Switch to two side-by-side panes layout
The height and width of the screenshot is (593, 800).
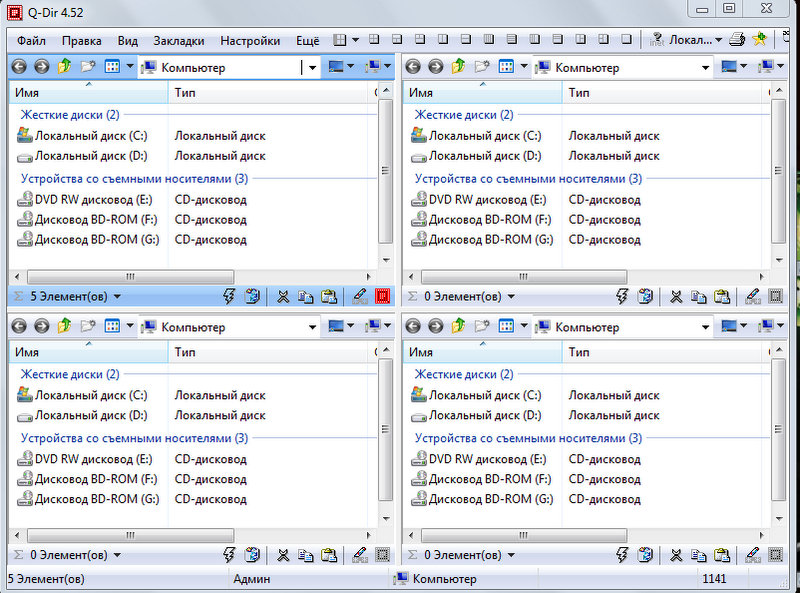(x=443, y=39)
